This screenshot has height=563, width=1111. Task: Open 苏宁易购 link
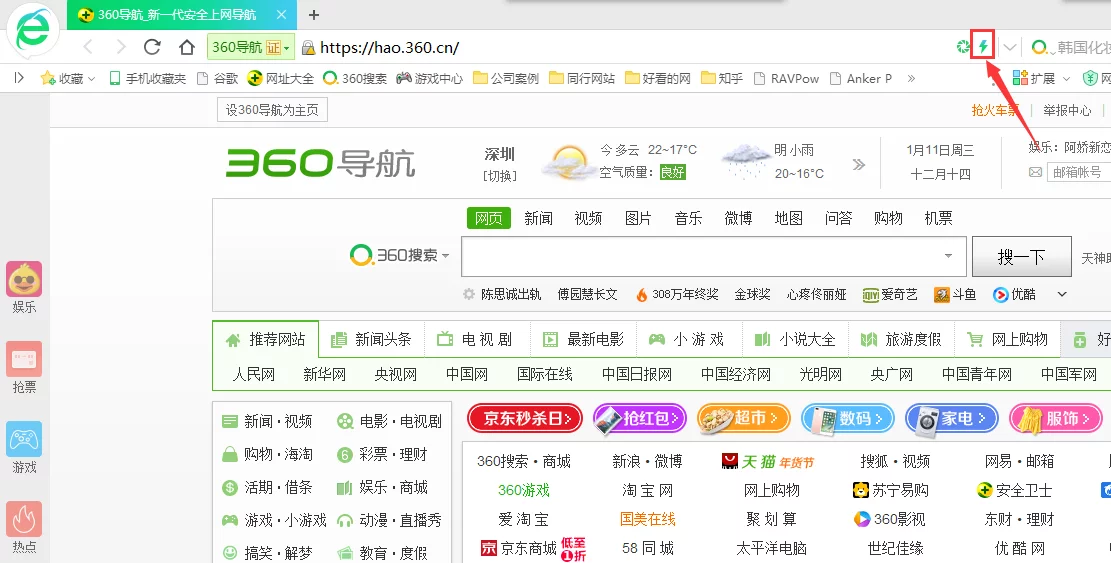tap(891, 490)
